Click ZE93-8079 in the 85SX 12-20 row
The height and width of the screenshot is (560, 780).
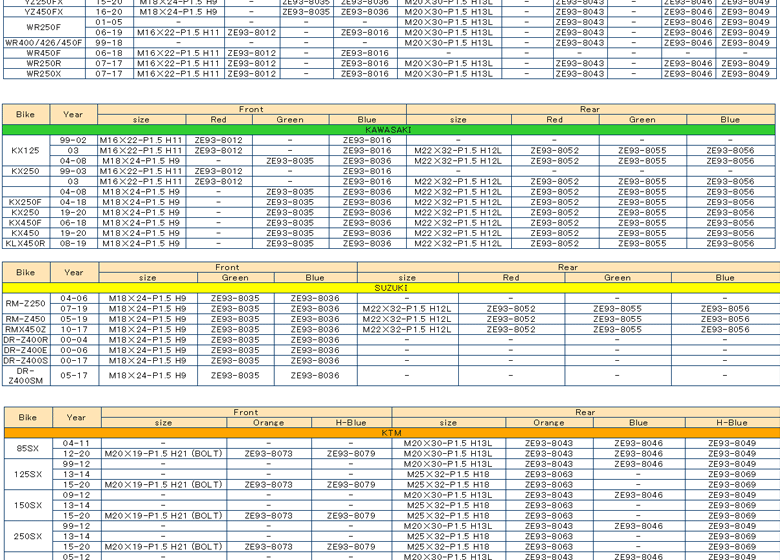click(x=351, y=454)
